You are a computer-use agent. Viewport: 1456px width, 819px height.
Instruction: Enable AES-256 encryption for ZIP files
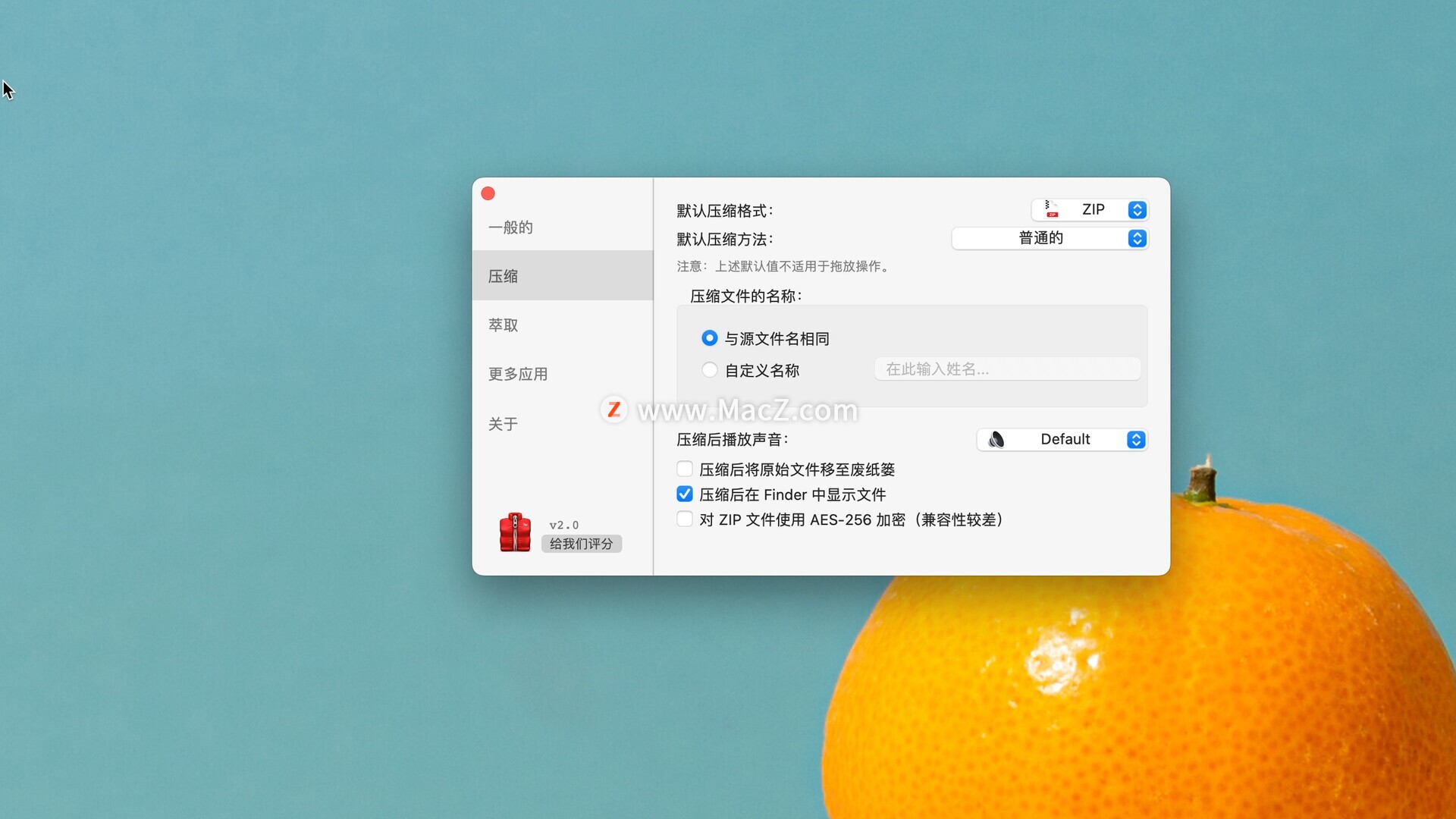[685, 519]
